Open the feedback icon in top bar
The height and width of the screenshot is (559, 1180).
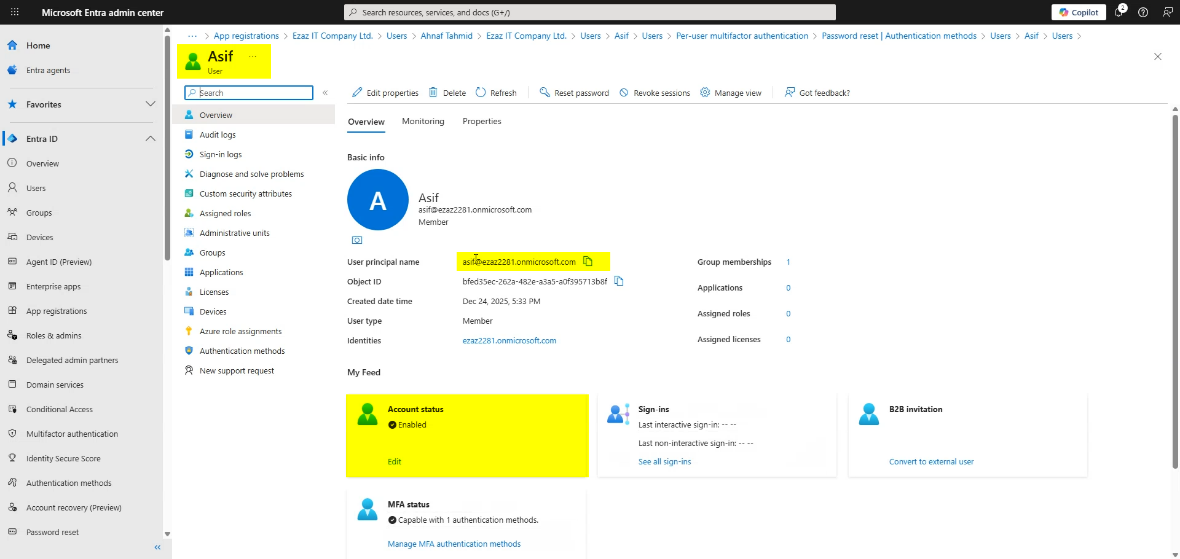tap(1166, 13)
